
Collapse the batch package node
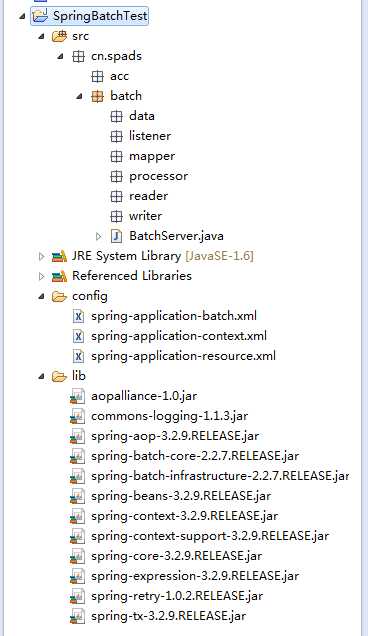pos(80,96)
